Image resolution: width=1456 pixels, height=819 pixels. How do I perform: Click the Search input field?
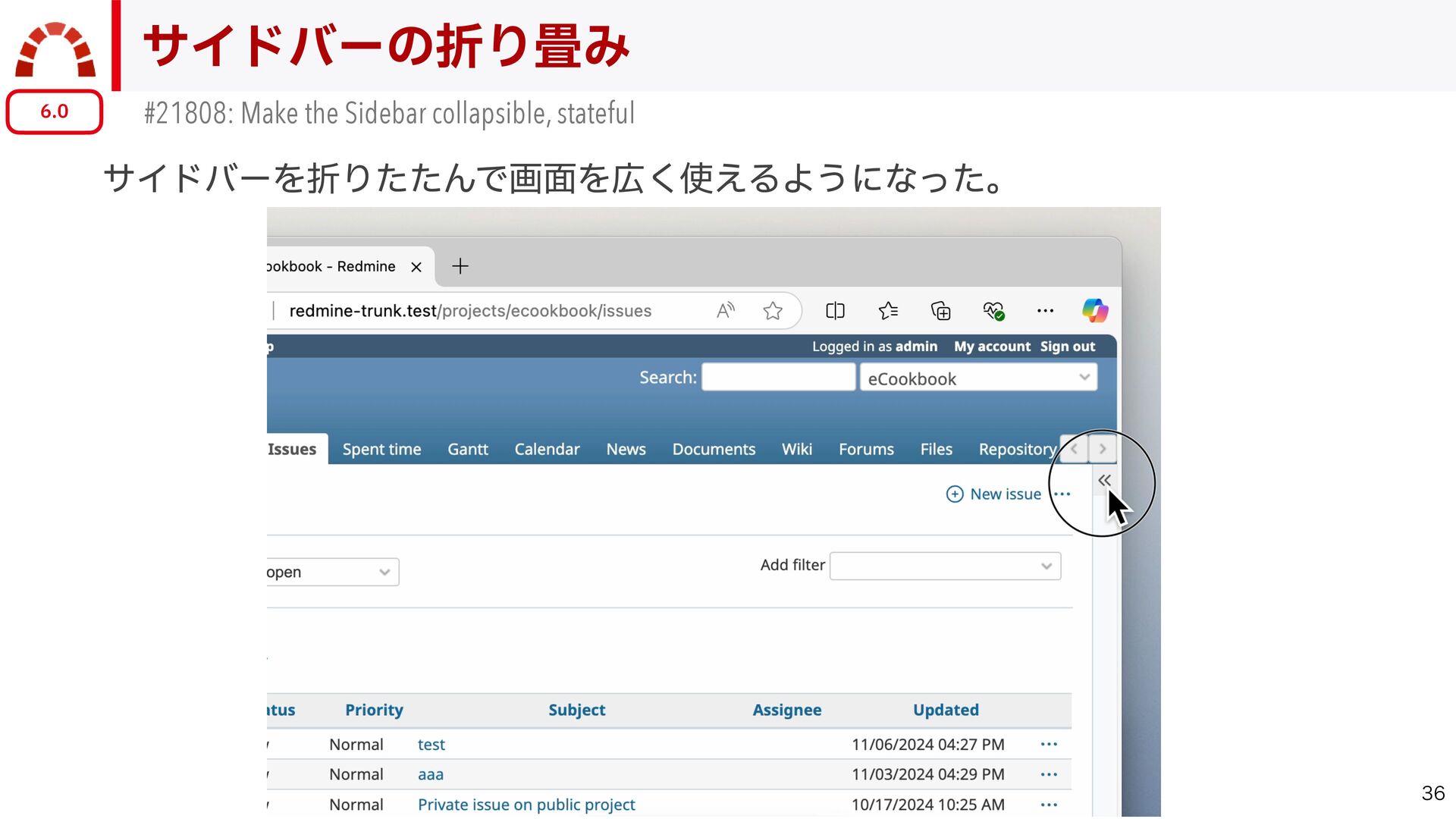(778, 377)
